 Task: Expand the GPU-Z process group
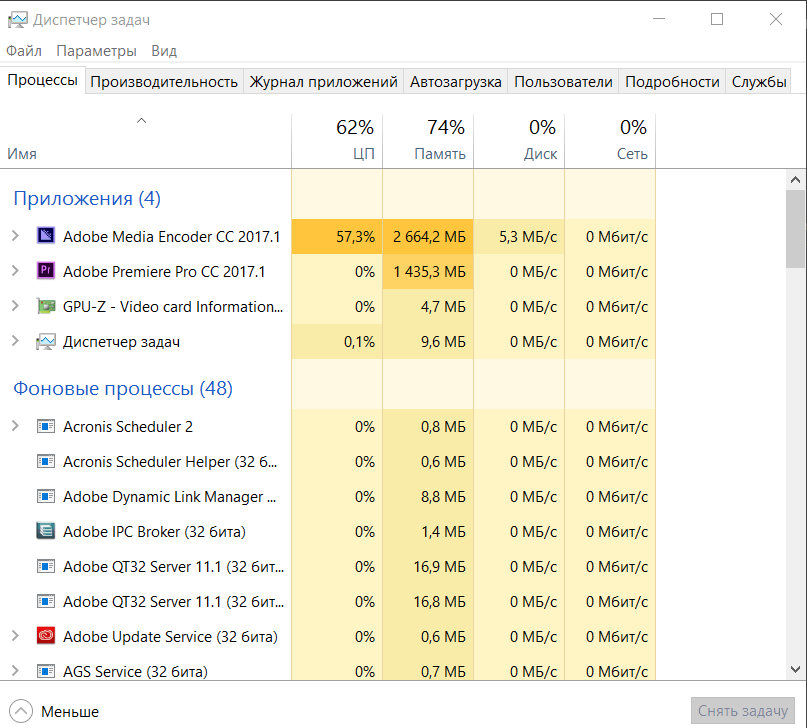pos(15,306)
